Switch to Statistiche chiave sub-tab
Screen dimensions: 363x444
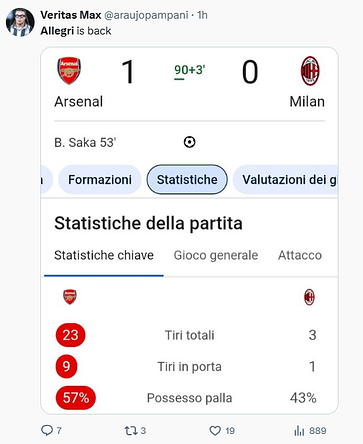coord(104,255)
